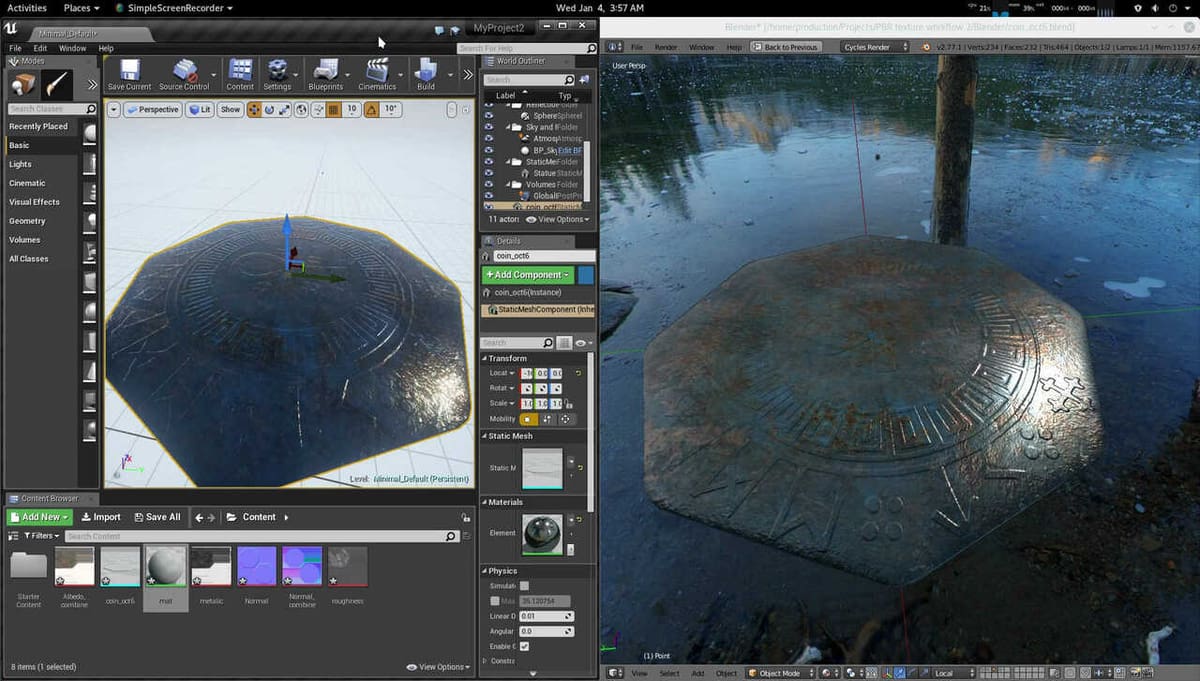Open the GNOME Activities overview

click(x=27, y=7)
